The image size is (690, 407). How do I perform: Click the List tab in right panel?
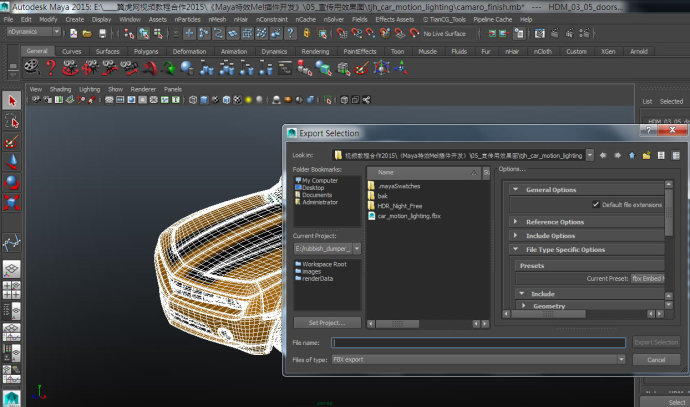pyautogui.click(x=647, y=101)
